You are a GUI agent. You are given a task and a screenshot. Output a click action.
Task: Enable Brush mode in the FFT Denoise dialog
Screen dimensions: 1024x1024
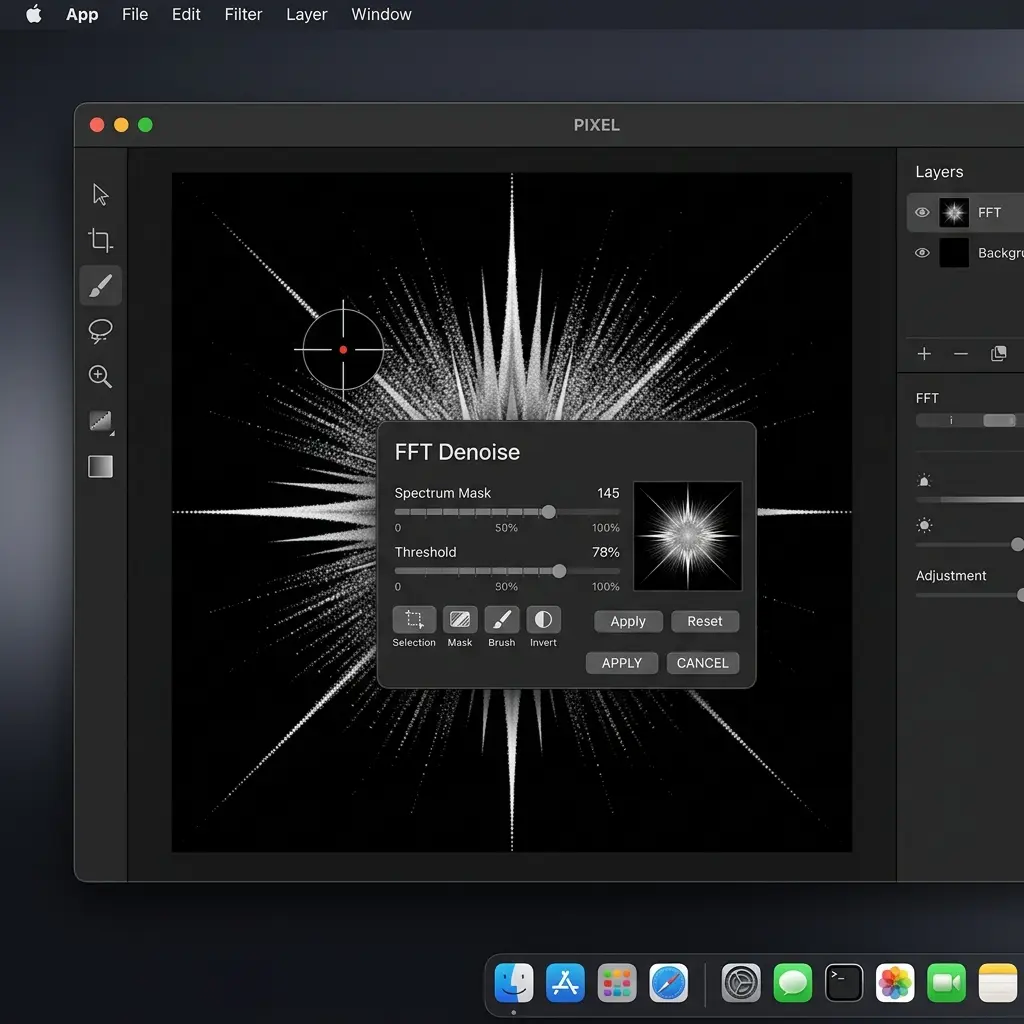(501, 620)
